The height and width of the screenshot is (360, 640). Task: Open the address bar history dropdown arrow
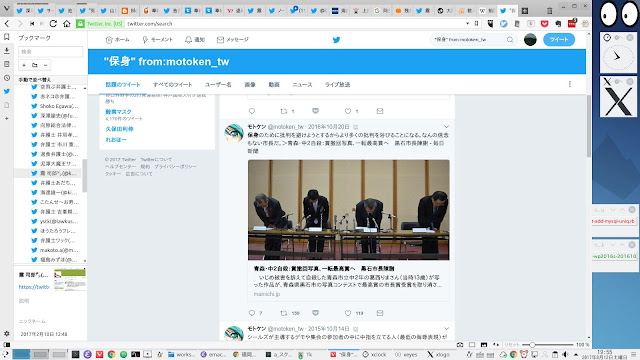coord(467,24)
